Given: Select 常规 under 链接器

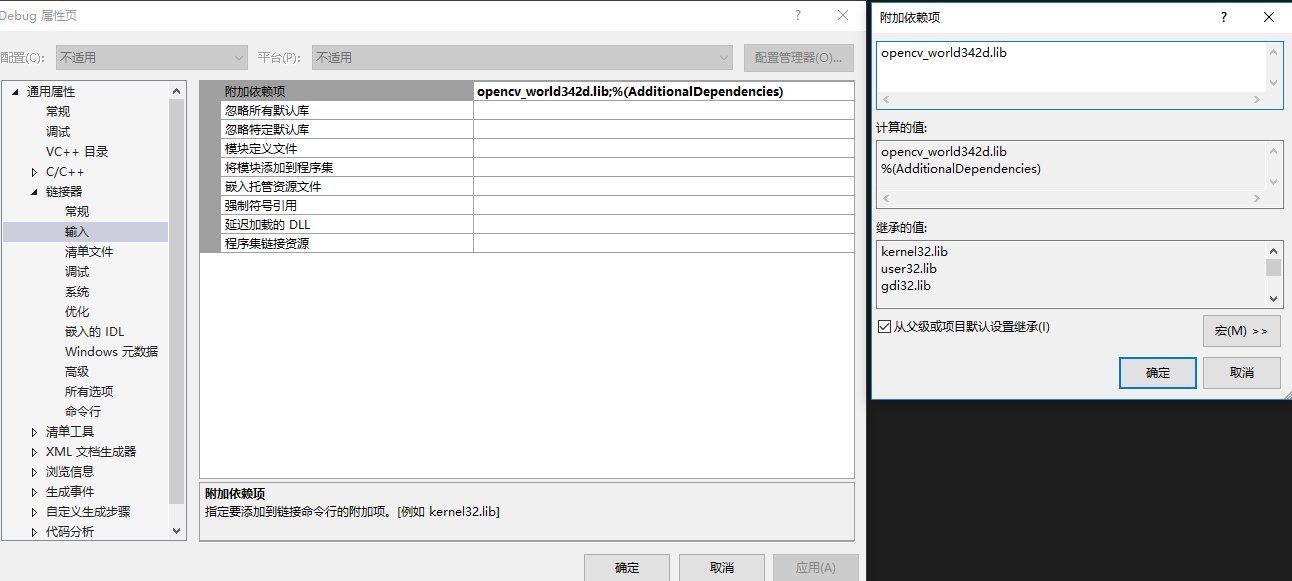Looking at the screenshot, I should point(77,212).
